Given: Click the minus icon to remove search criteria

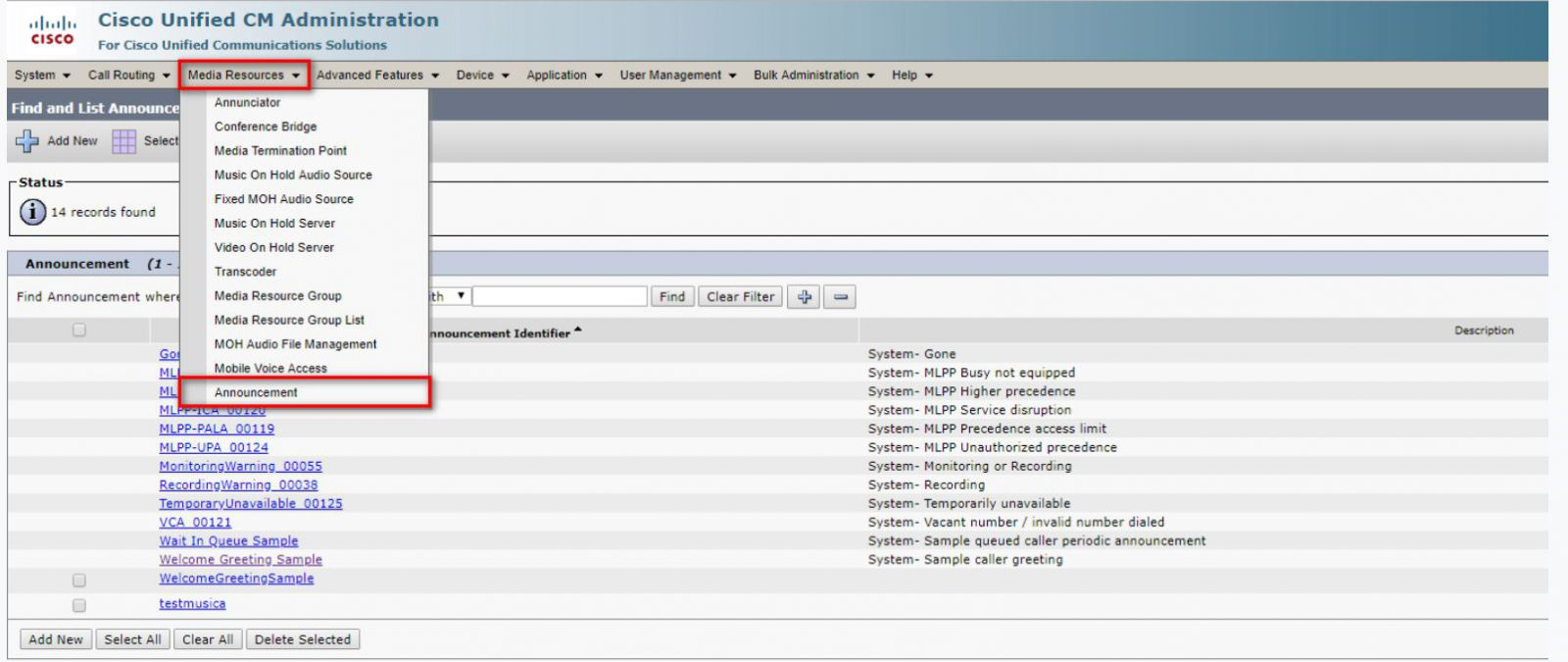Looking at the screenshot, I should tap(840, 296).
